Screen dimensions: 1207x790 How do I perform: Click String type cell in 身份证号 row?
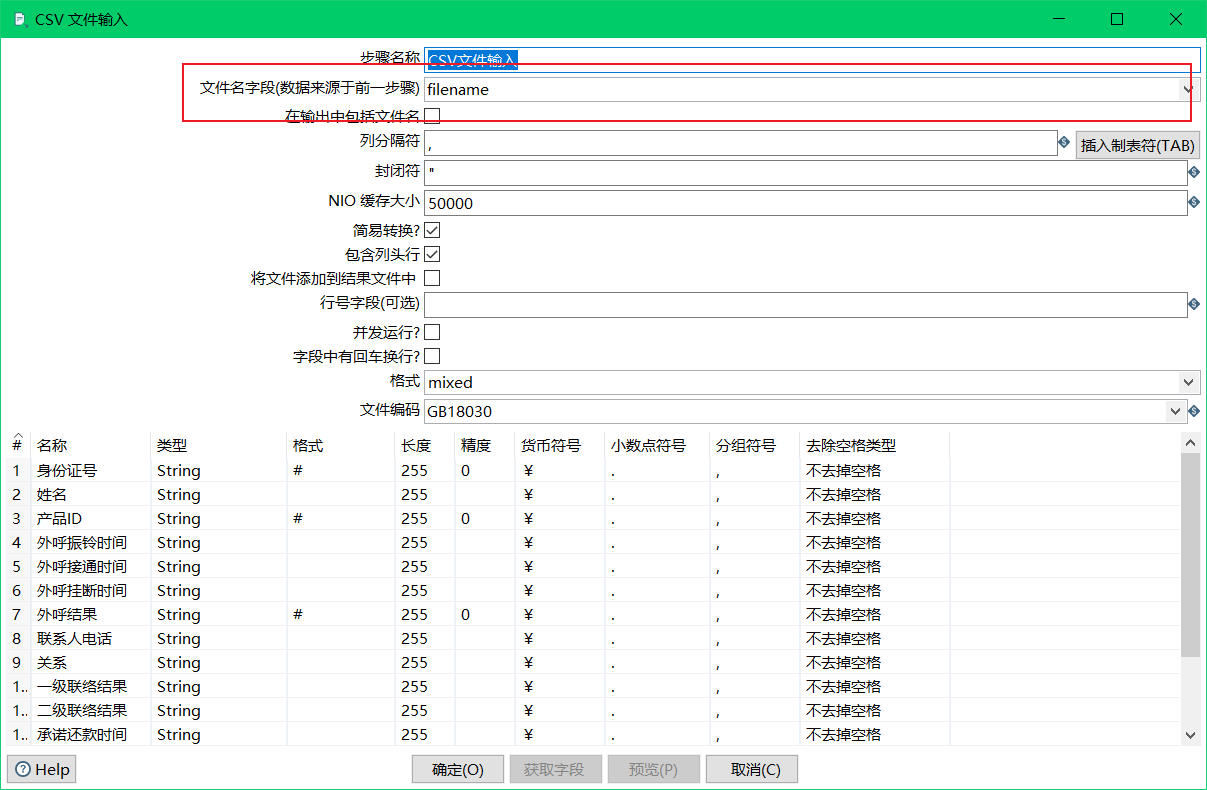(x=219, y=470)
